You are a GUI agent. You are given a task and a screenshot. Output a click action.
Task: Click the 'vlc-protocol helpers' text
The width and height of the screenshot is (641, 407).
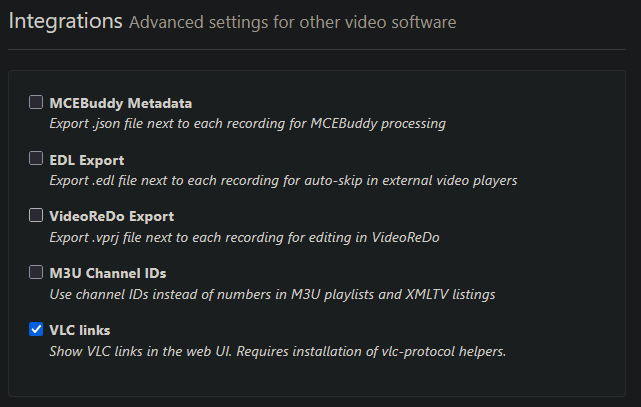438,351
